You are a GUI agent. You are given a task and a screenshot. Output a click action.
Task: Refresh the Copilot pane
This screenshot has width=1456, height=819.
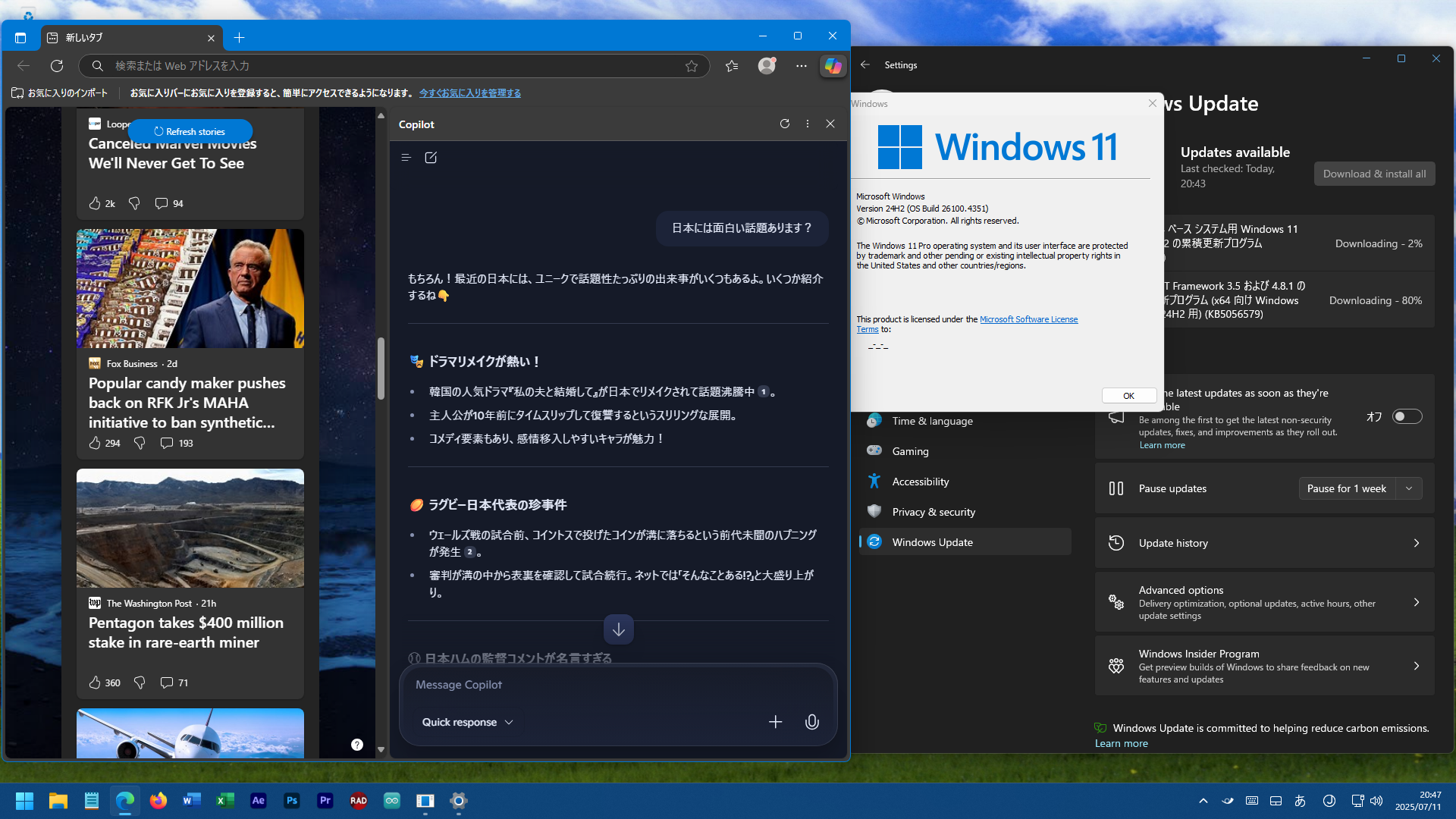coord(785,124)
